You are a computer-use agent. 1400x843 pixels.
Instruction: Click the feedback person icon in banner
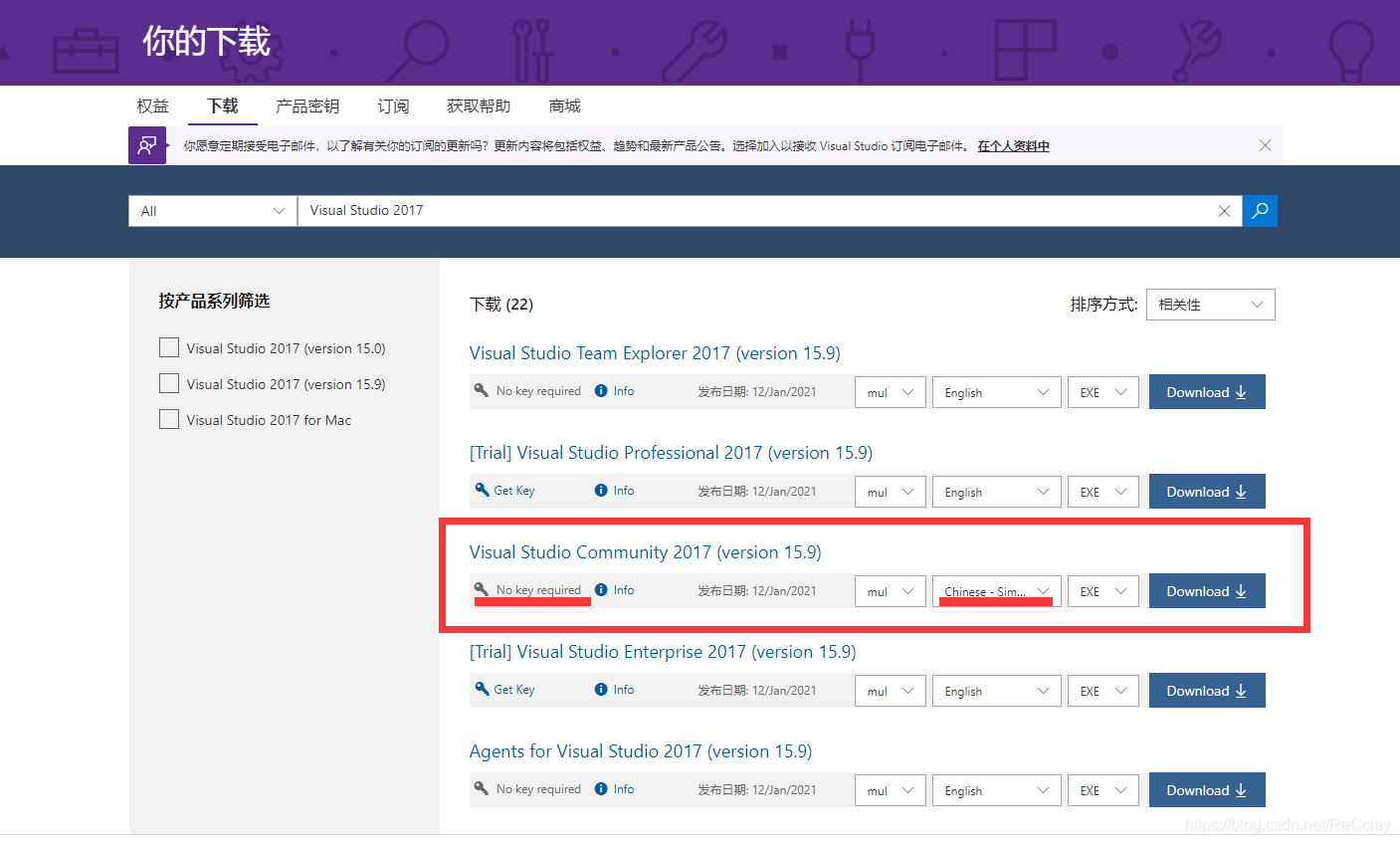coord(147,145)
